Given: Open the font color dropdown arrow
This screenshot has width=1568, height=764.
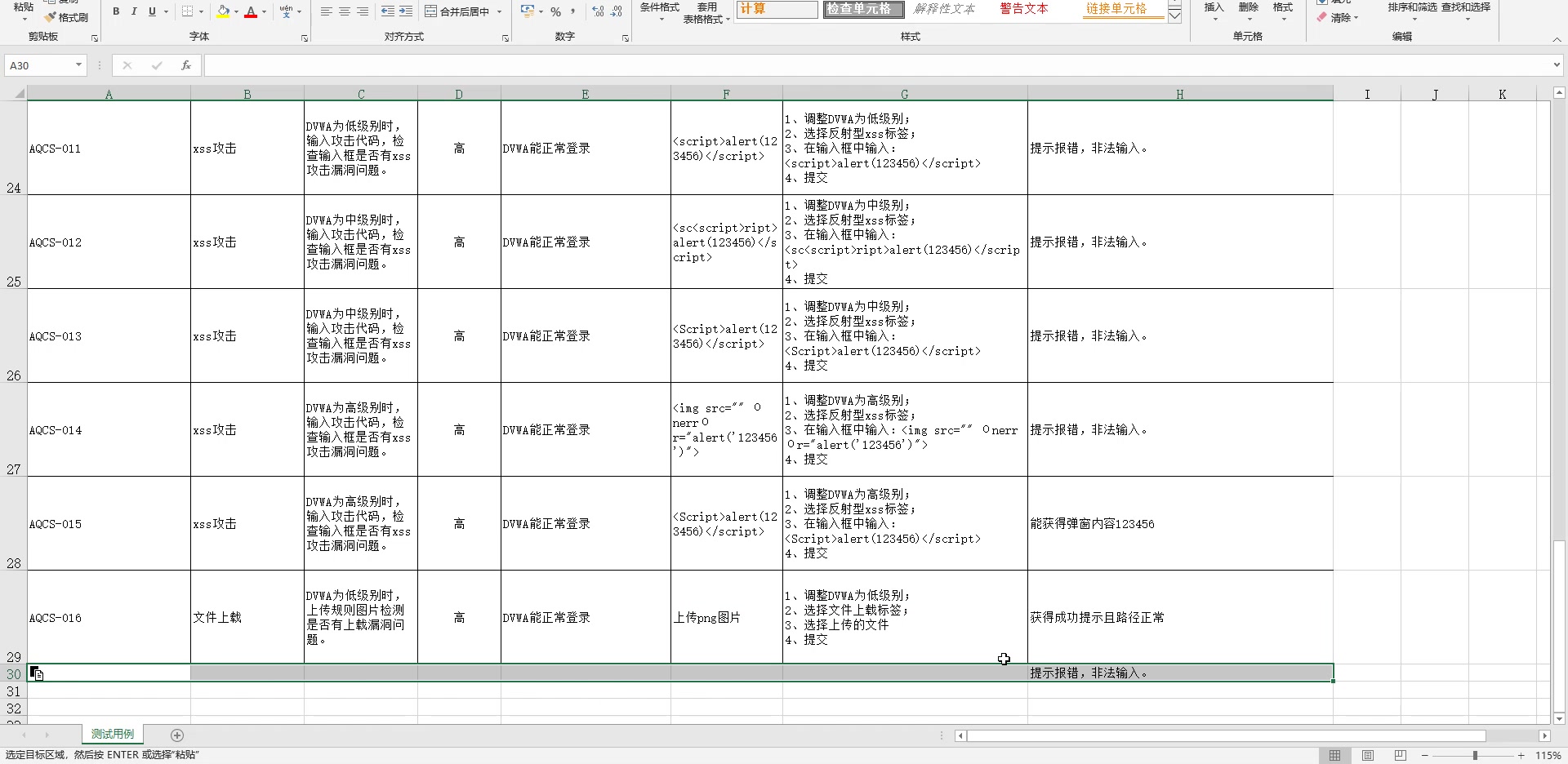Looking at the screenshot, I should 264,11.
